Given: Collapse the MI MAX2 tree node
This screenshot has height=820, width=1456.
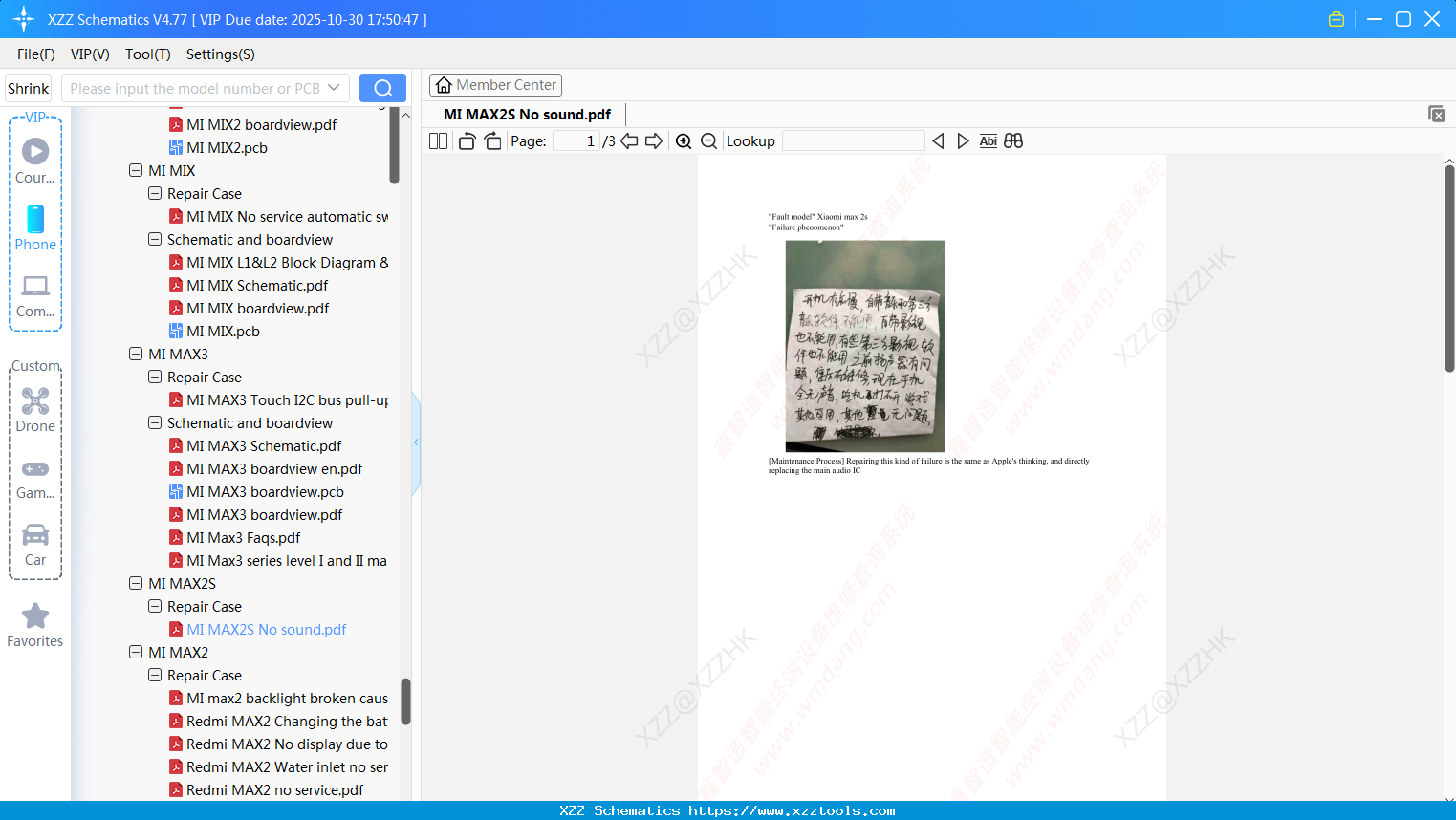Looking at the screenshot, I should (136, 653).
